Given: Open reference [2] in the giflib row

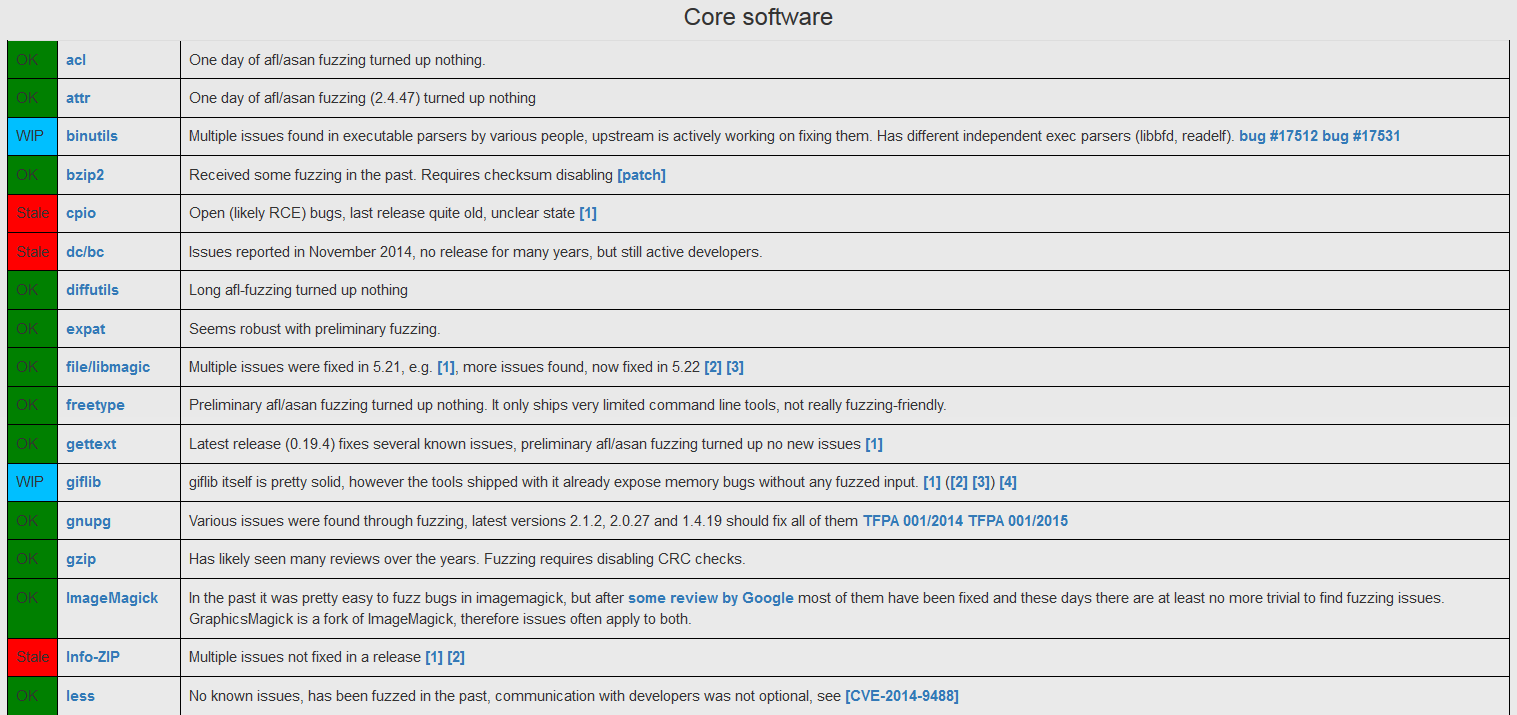Looking at the screenshot, I should (959, 482).
